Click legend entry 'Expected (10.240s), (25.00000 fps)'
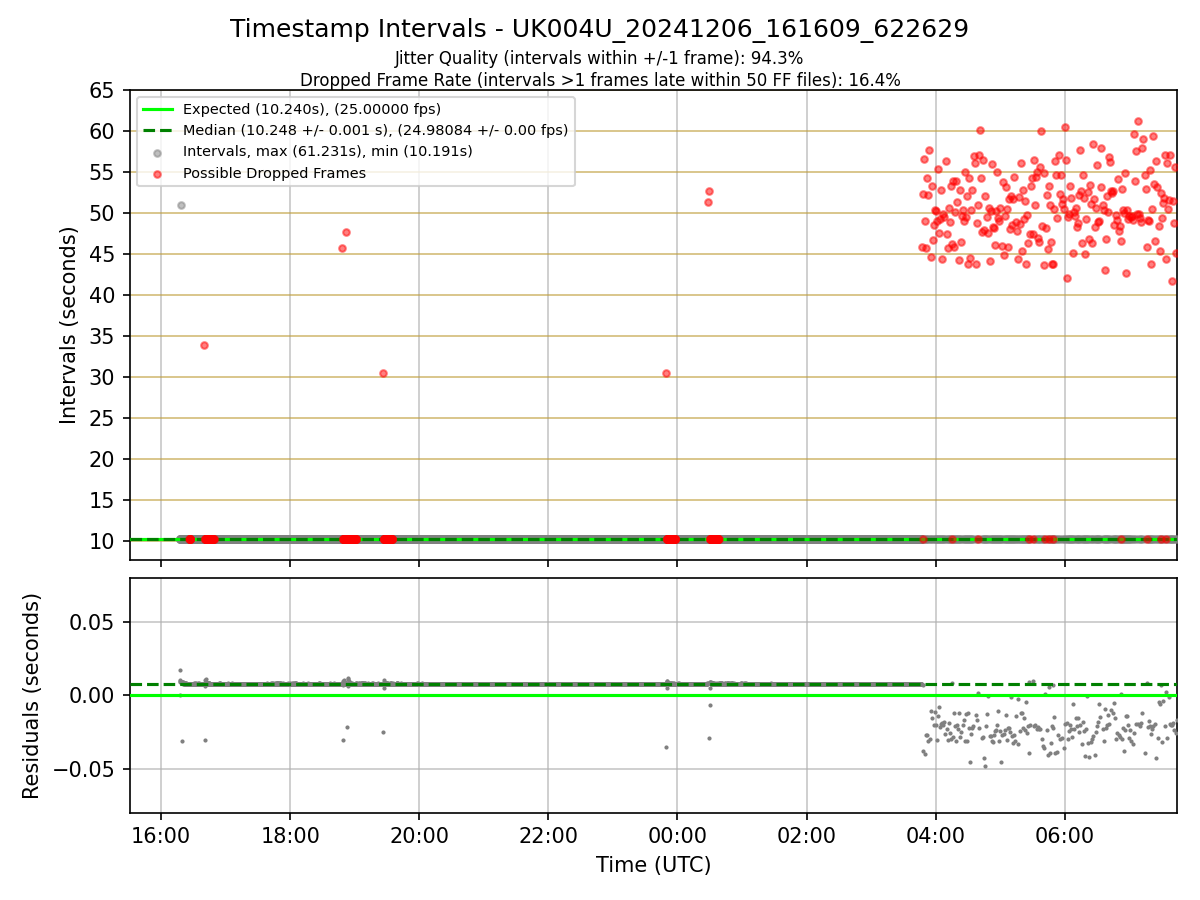The width and height of the screenshot is (1200, 900). click(x=312, y=109)
